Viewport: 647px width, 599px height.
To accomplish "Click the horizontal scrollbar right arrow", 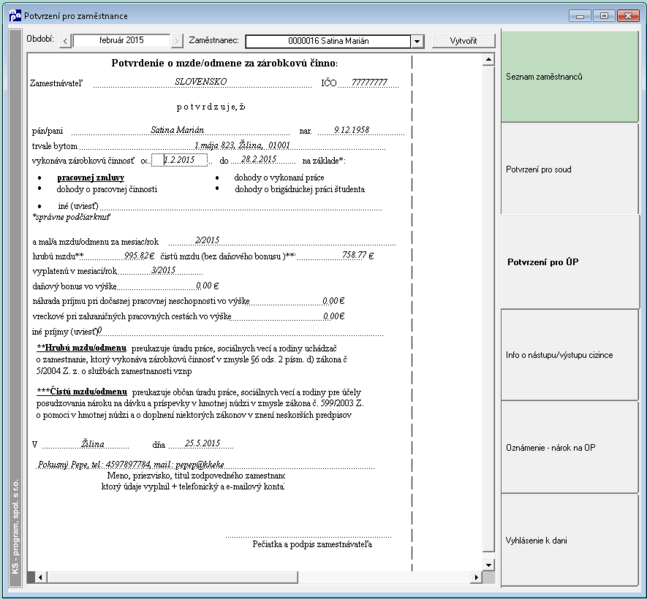I will (476, 577).
